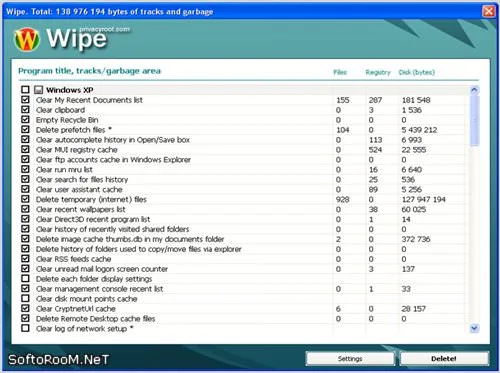
Task: Click the Wipe W logo icon
Action: (x=27, y=39)
